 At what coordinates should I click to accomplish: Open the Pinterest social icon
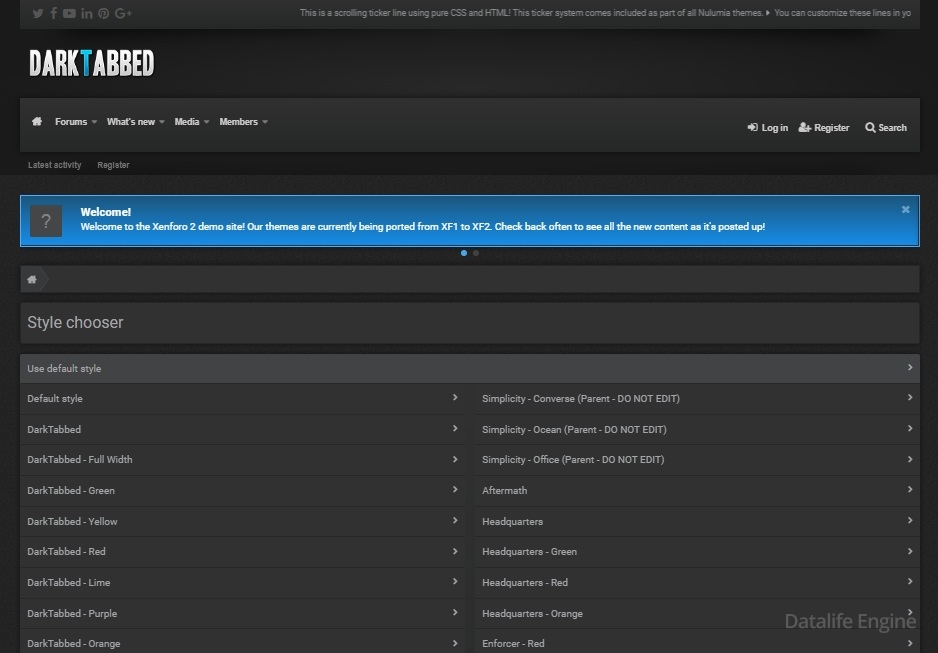coord(103,13)
